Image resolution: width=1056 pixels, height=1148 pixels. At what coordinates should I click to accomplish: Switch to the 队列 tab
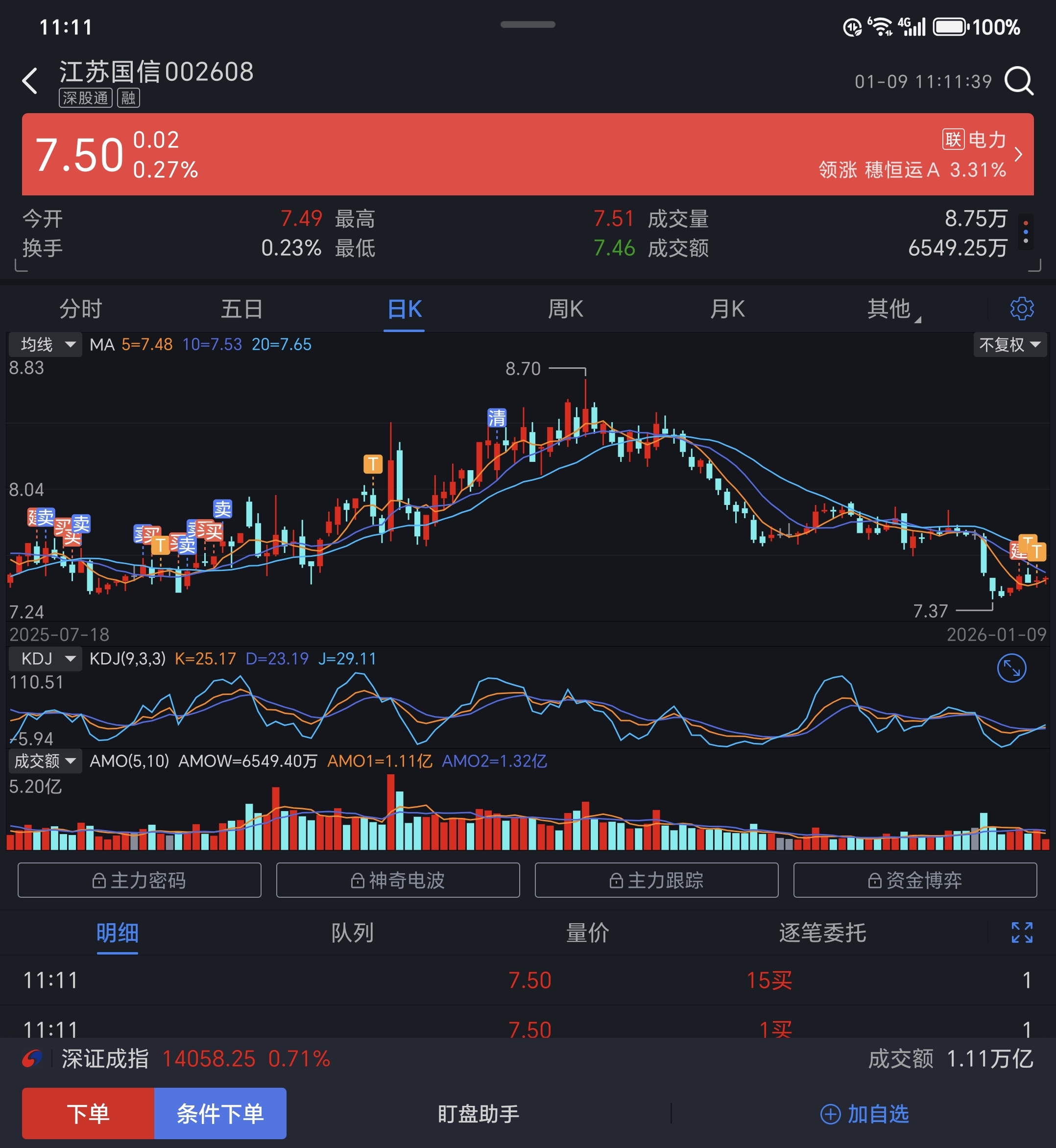(352, 933)
